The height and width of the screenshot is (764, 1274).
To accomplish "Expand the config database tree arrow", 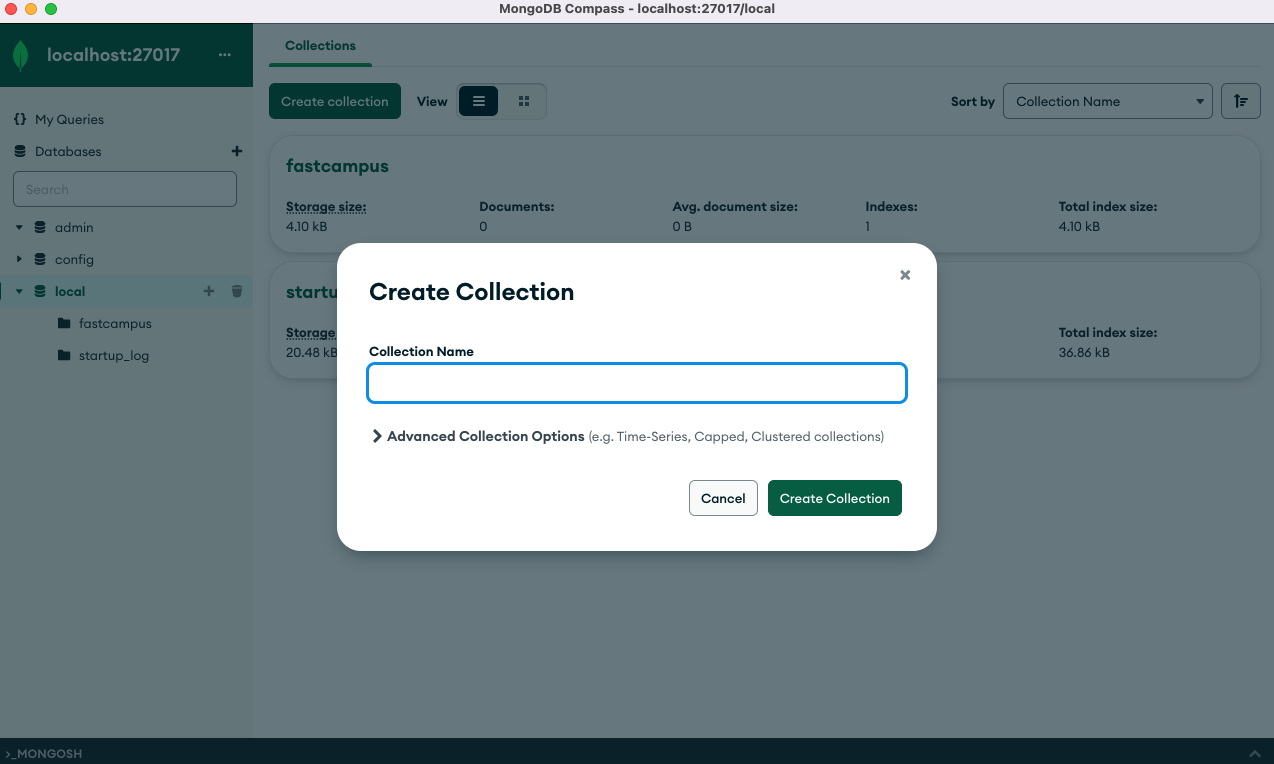I will tap(19, 259).
